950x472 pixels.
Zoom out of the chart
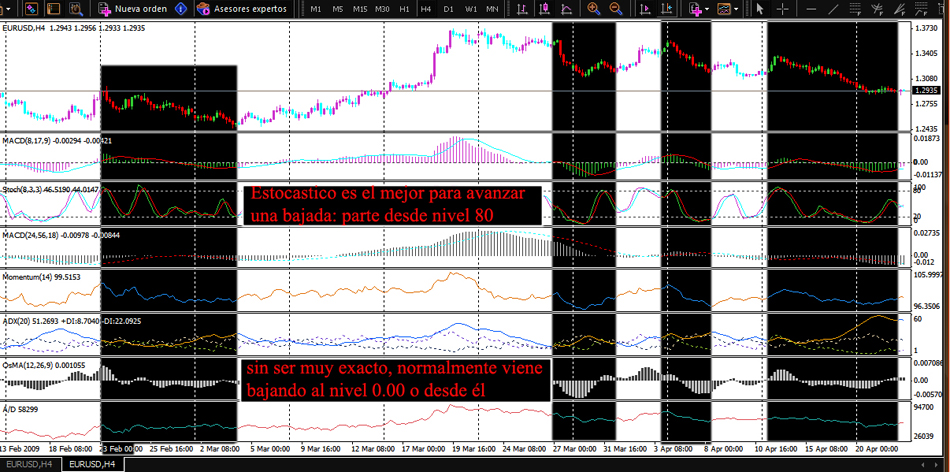[x=615, y=8]
